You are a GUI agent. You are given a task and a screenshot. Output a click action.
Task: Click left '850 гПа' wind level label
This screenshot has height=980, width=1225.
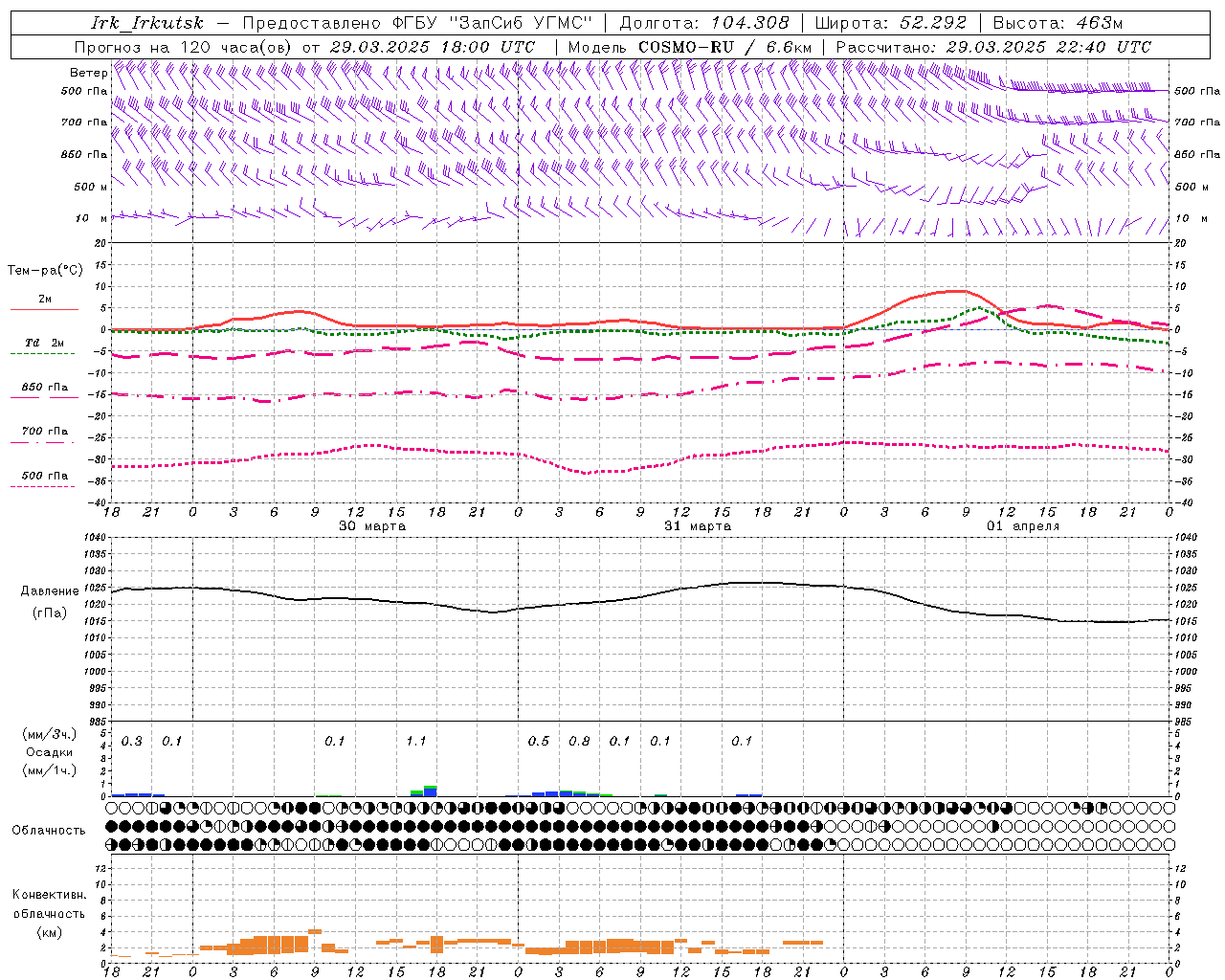84,154
